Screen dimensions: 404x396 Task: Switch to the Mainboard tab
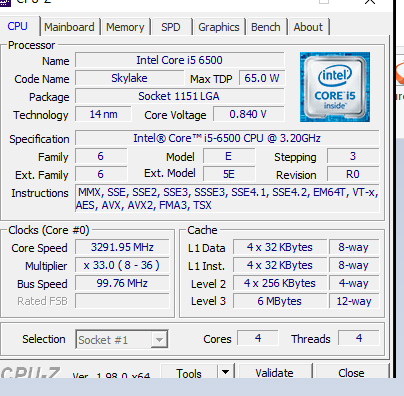pos(69,27)
